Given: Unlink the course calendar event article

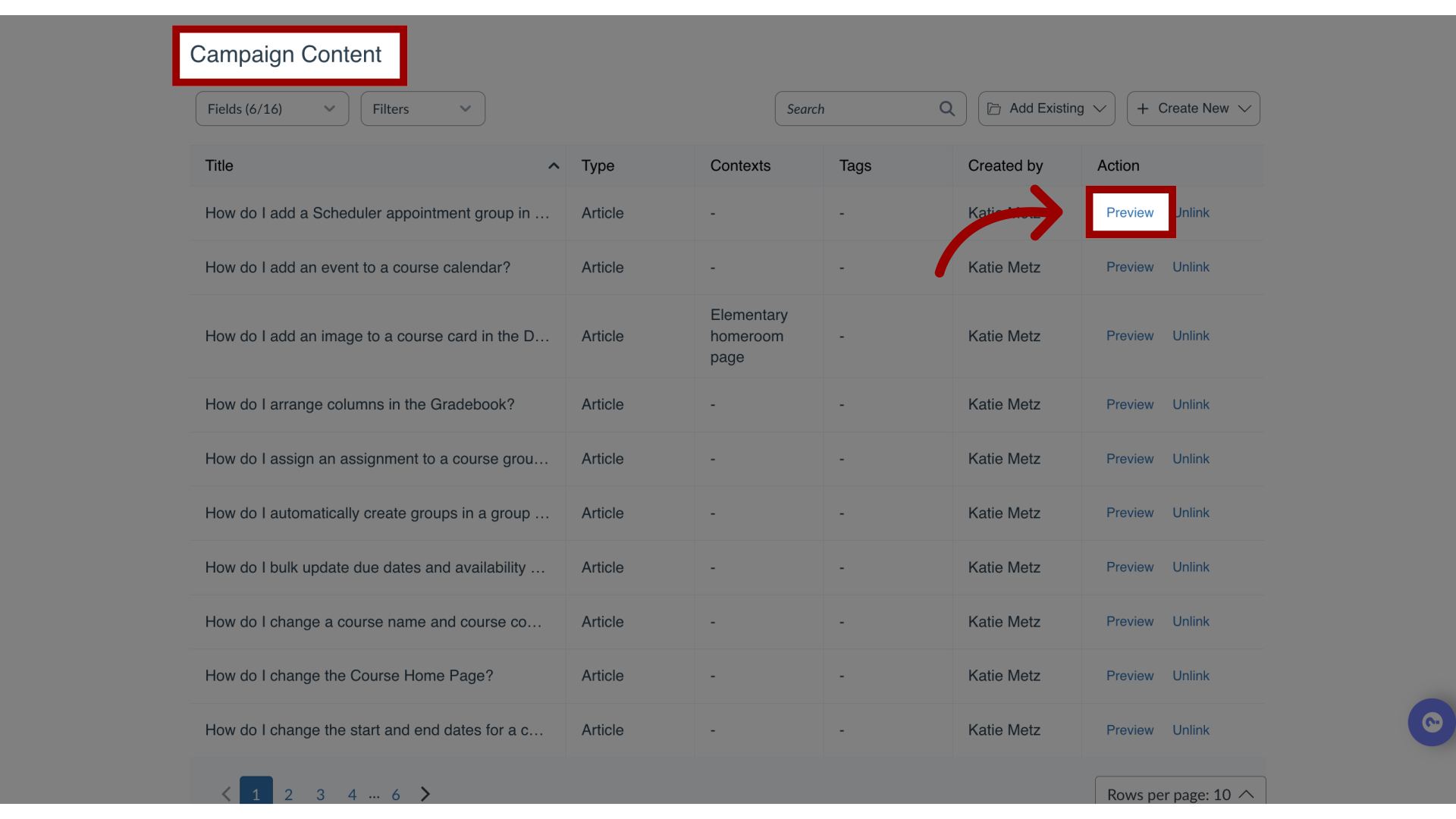Looking at the screenshot, I should 1191,267.
